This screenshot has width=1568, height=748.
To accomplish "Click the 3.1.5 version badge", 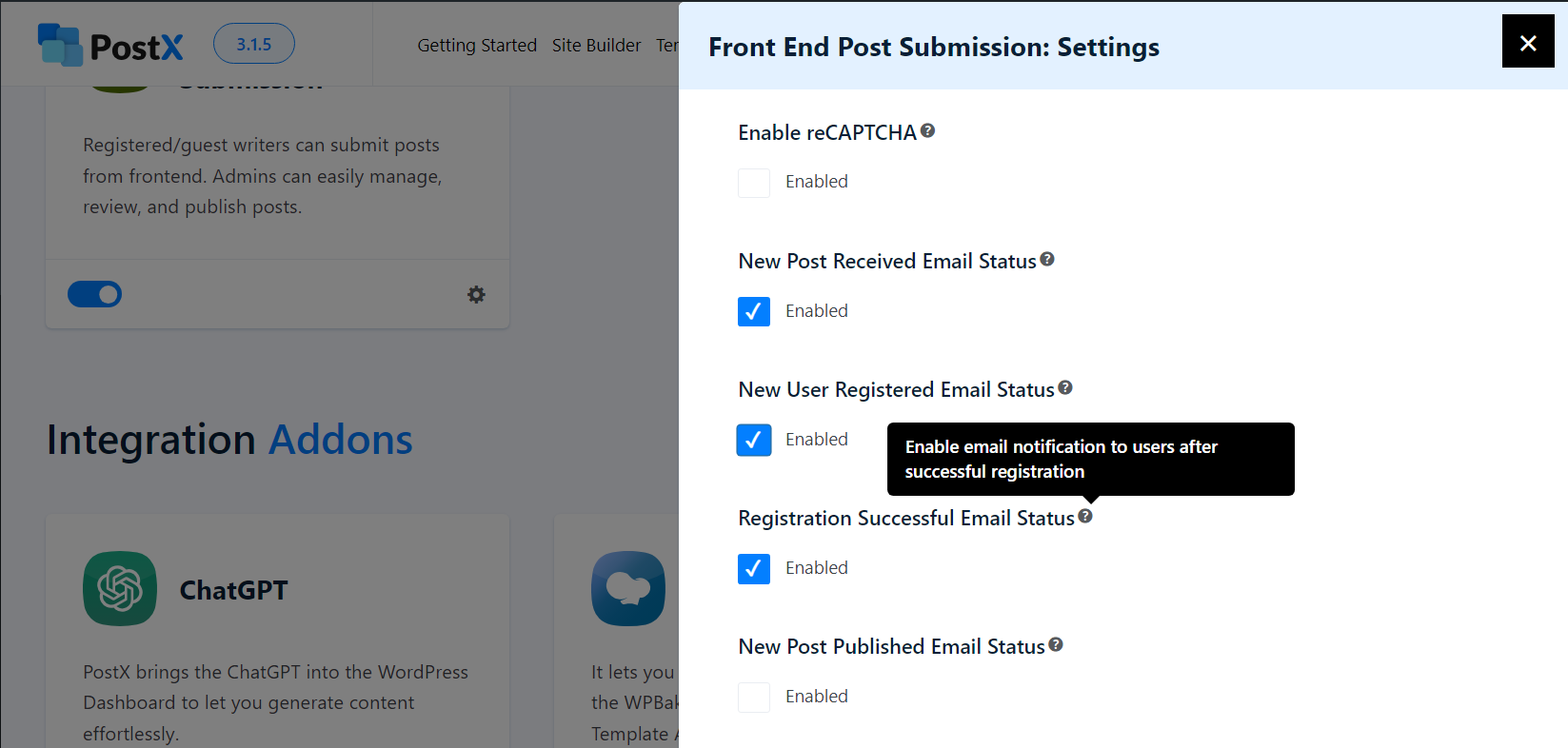I will point(253,43).
